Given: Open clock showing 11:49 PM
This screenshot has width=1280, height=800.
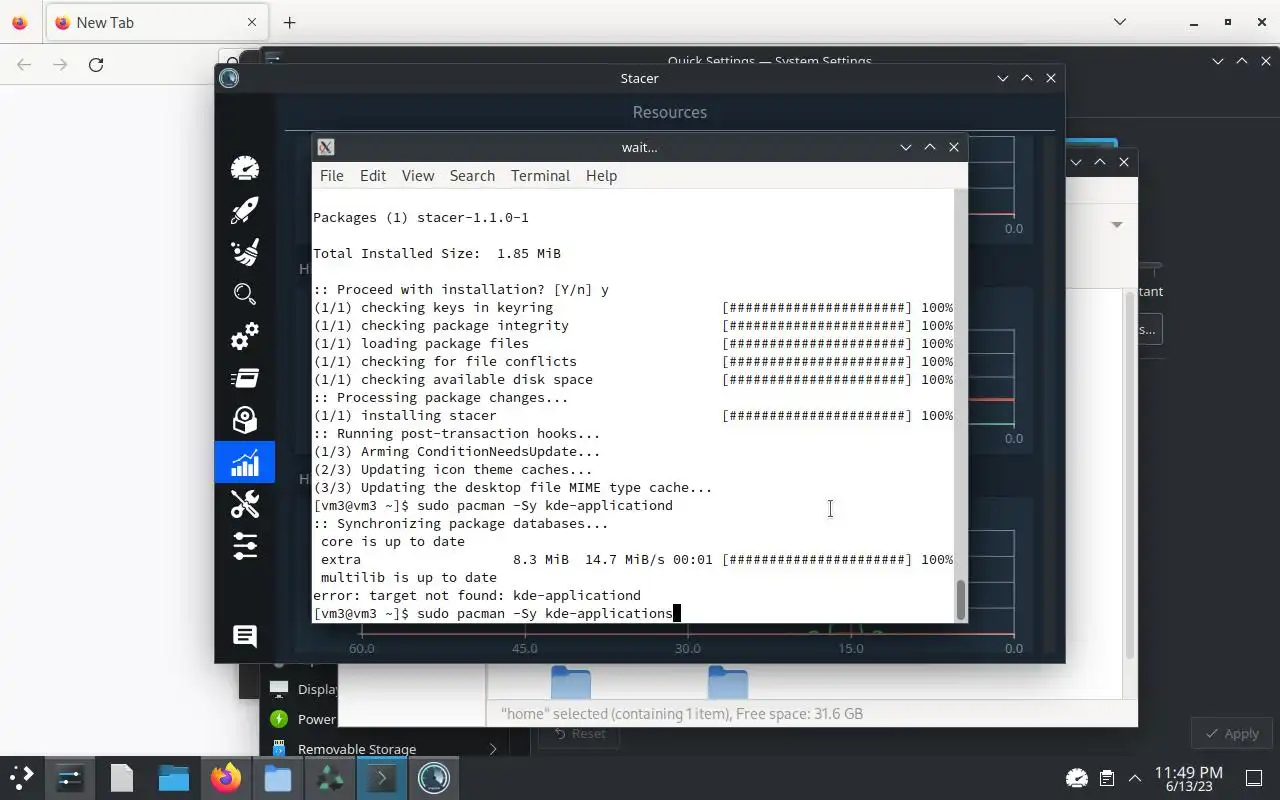Looking at the screenshot, I should [1188, 778].
